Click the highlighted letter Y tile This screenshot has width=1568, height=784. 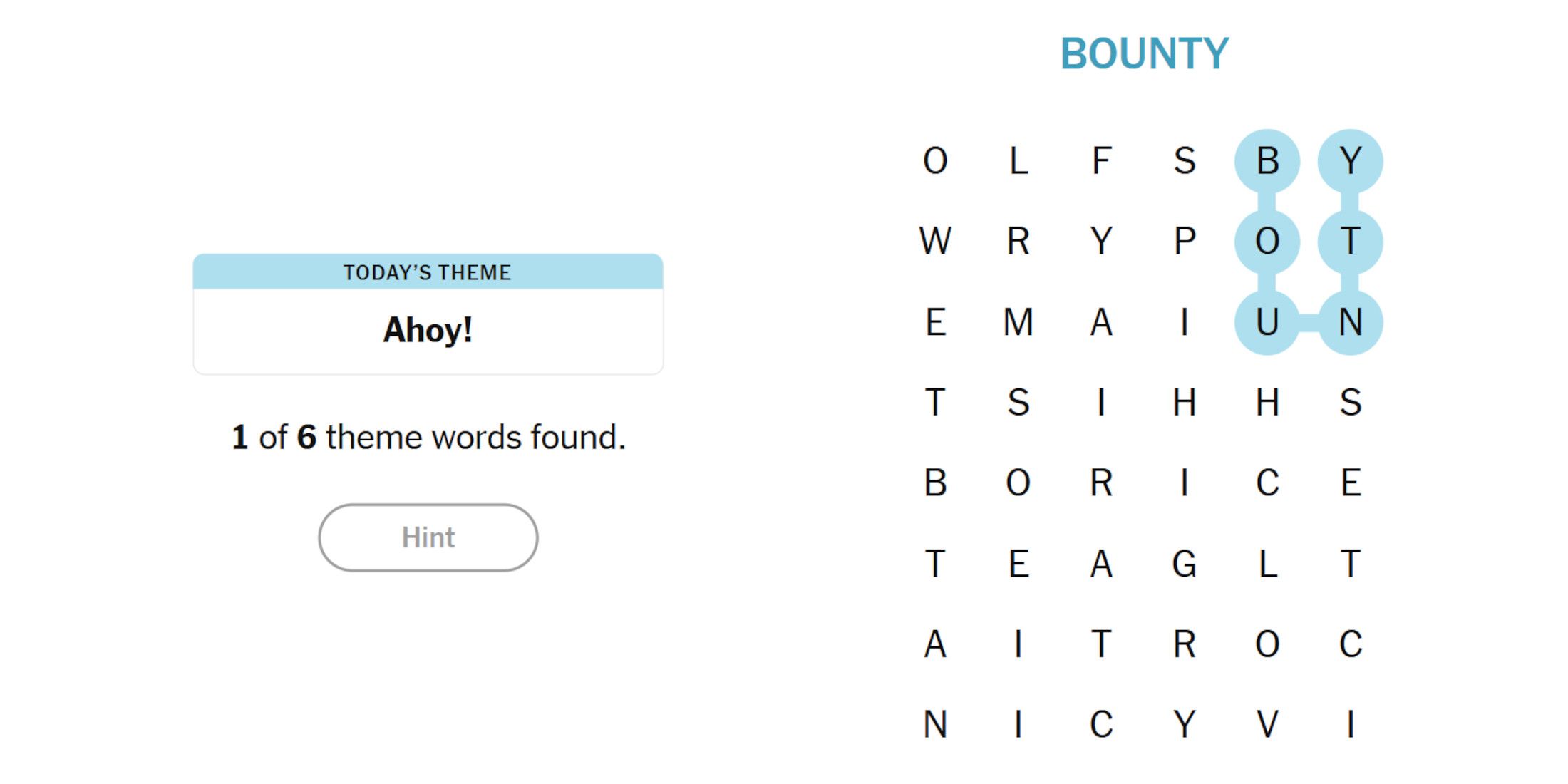[x=1350, y=161]
